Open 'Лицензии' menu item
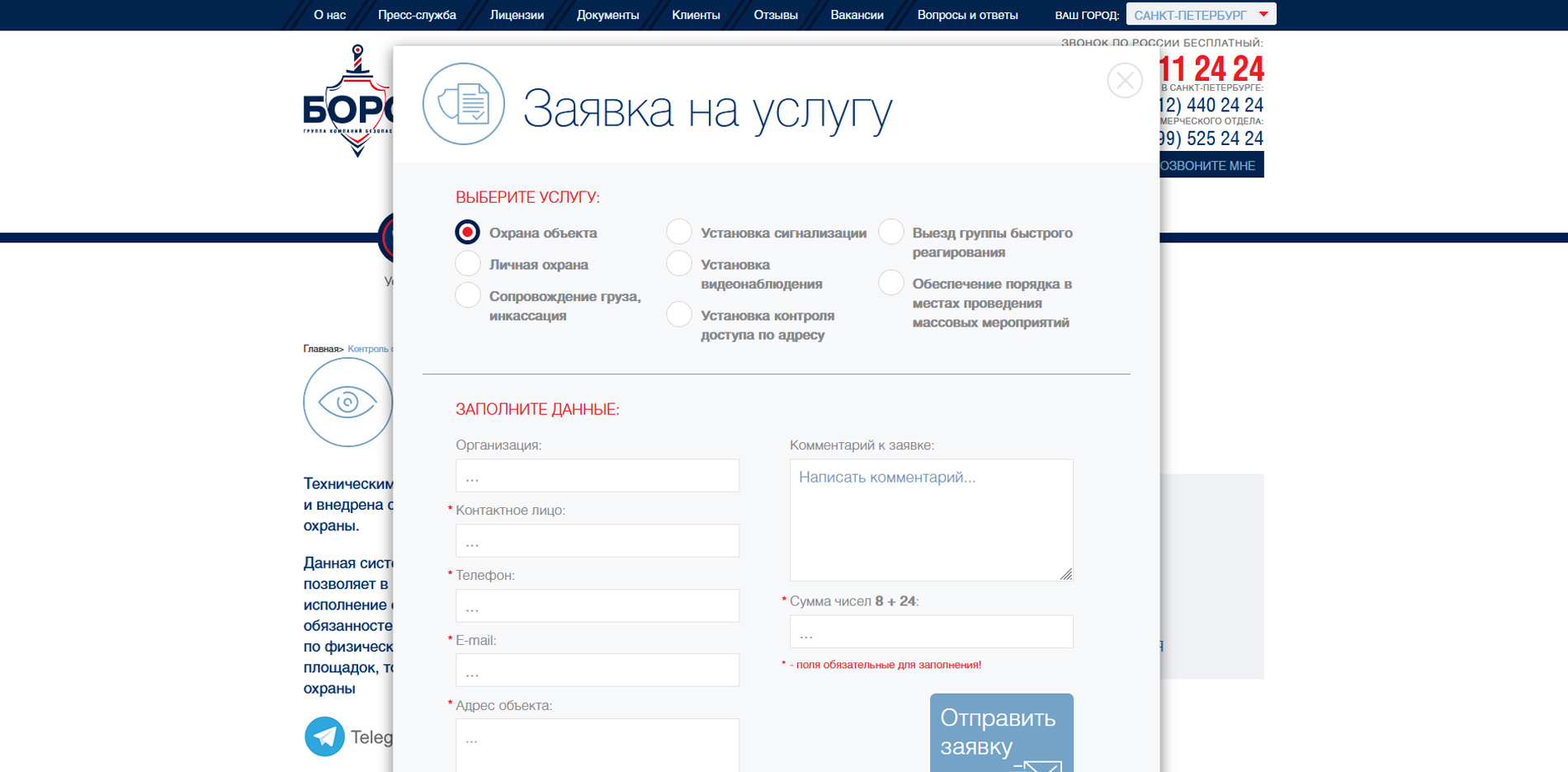Image resolution: width=1568 pixels, height=772 pixels. coord(517,15)
